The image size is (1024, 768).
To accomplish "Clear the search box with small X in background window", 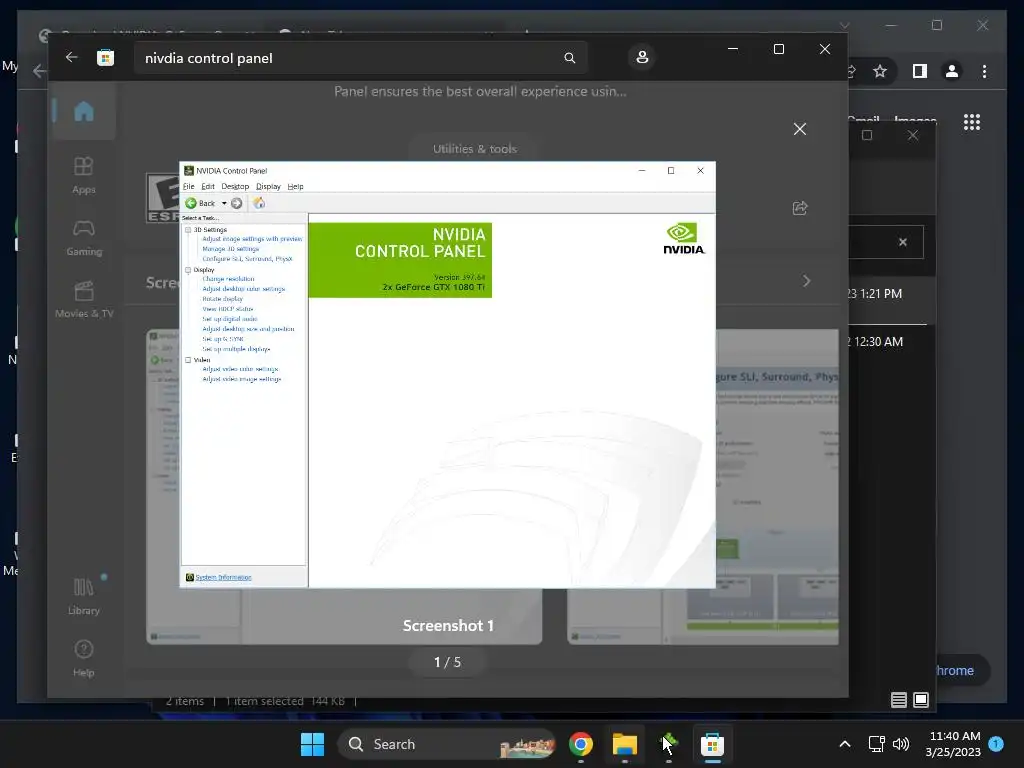I will [x=903, y=242].
